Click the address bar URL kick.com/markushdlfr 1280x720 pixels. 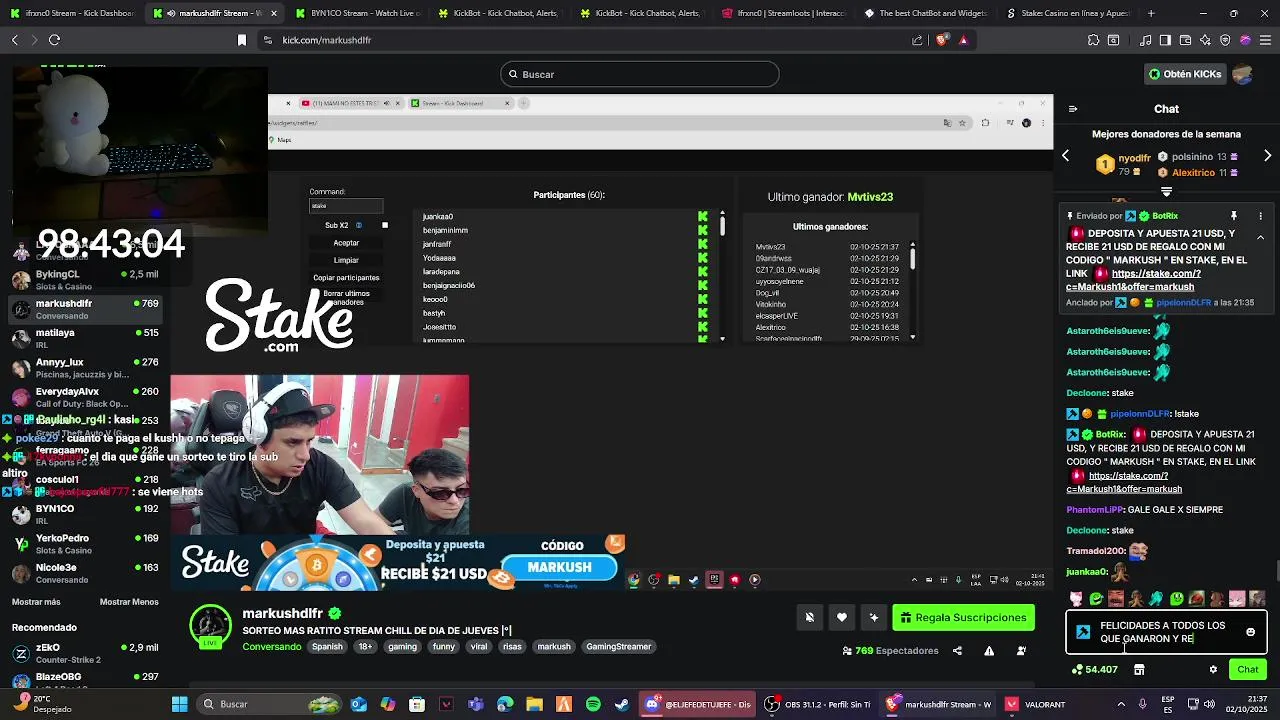(327, 40)
